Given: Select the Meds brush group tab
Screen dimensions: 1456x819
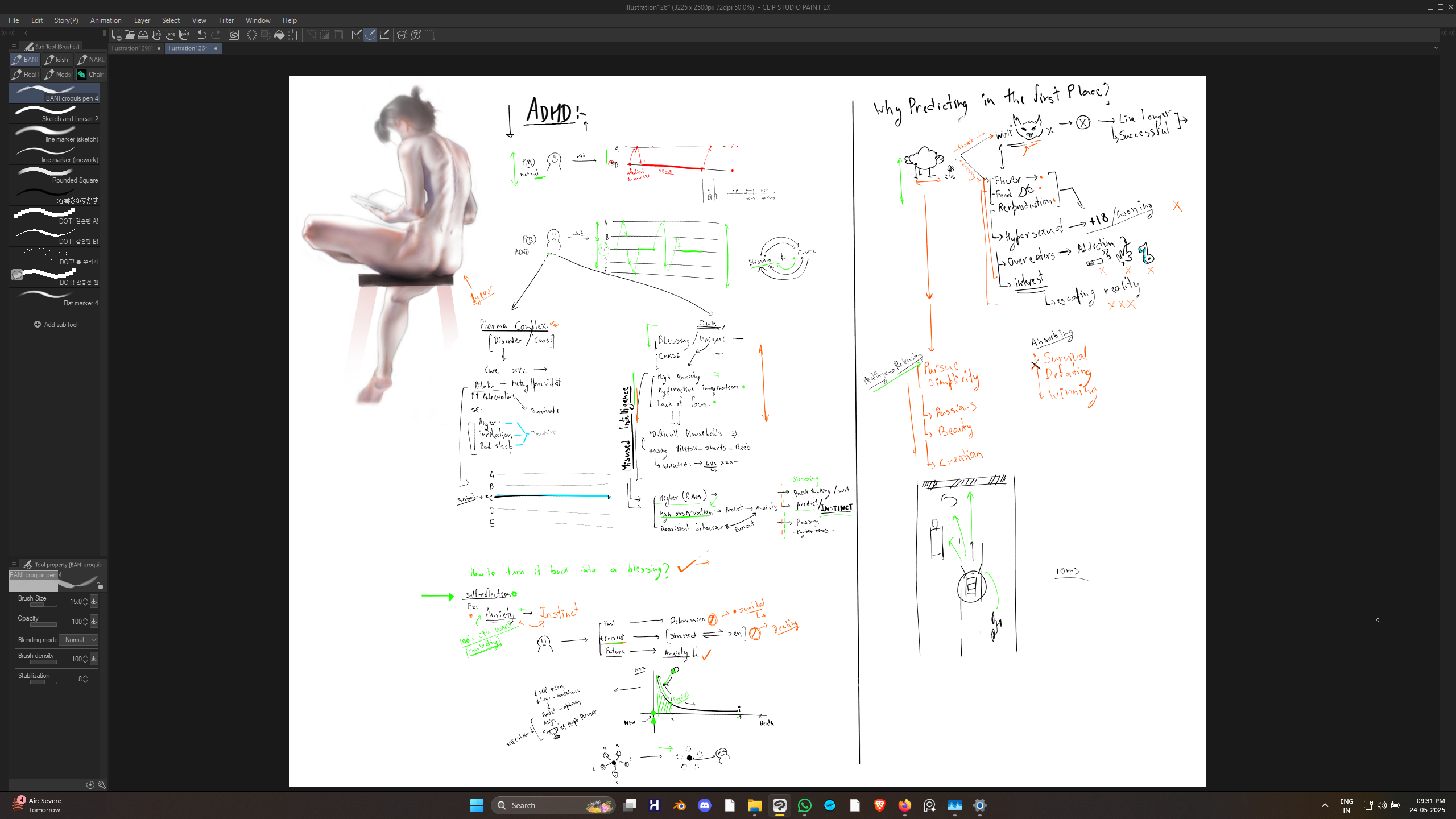Looking at the screenshot, I should coord(57,74).
